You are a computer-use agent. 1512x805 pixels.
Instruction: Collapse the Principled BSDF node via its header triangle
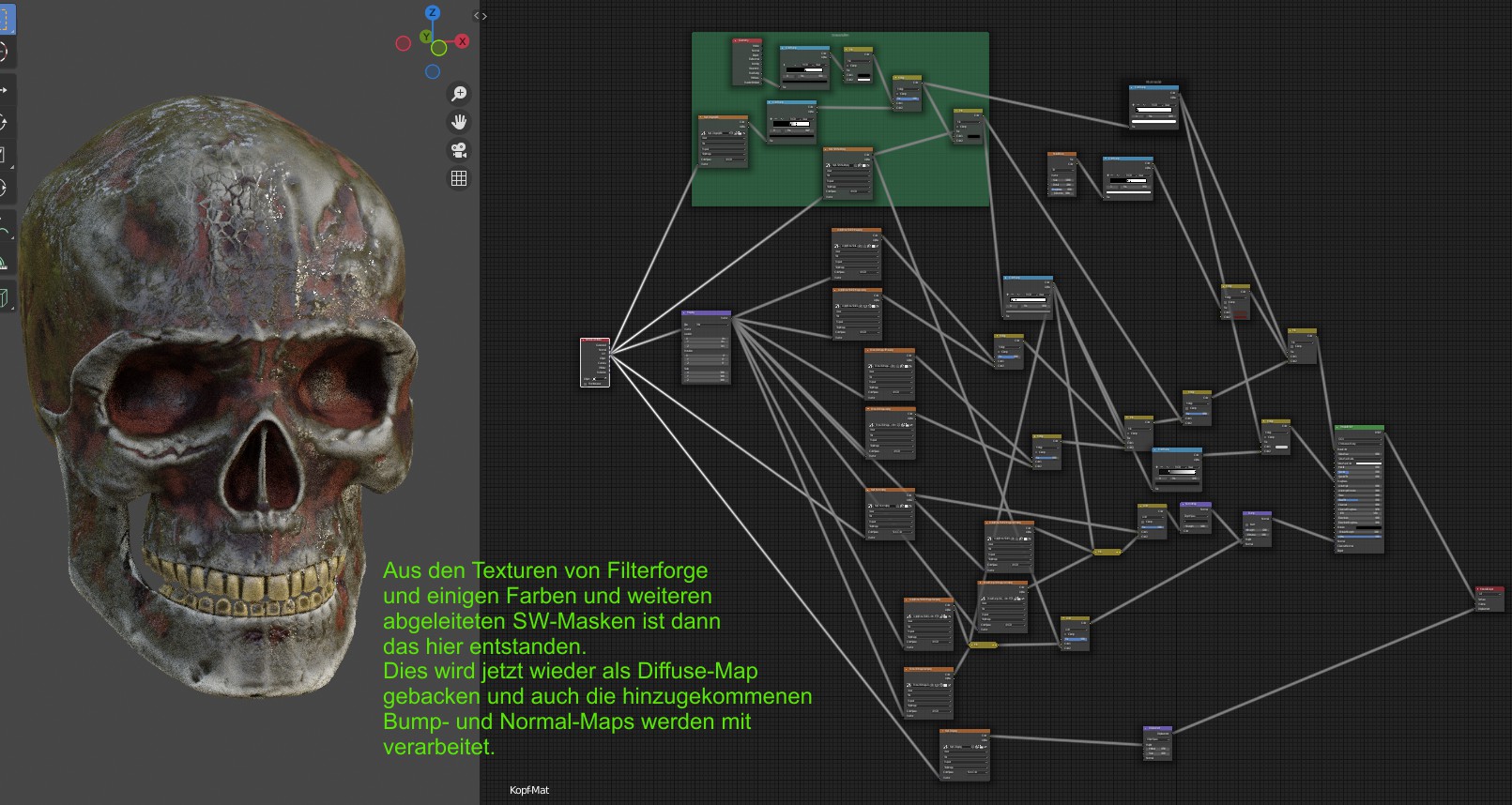click(1338, 428)
